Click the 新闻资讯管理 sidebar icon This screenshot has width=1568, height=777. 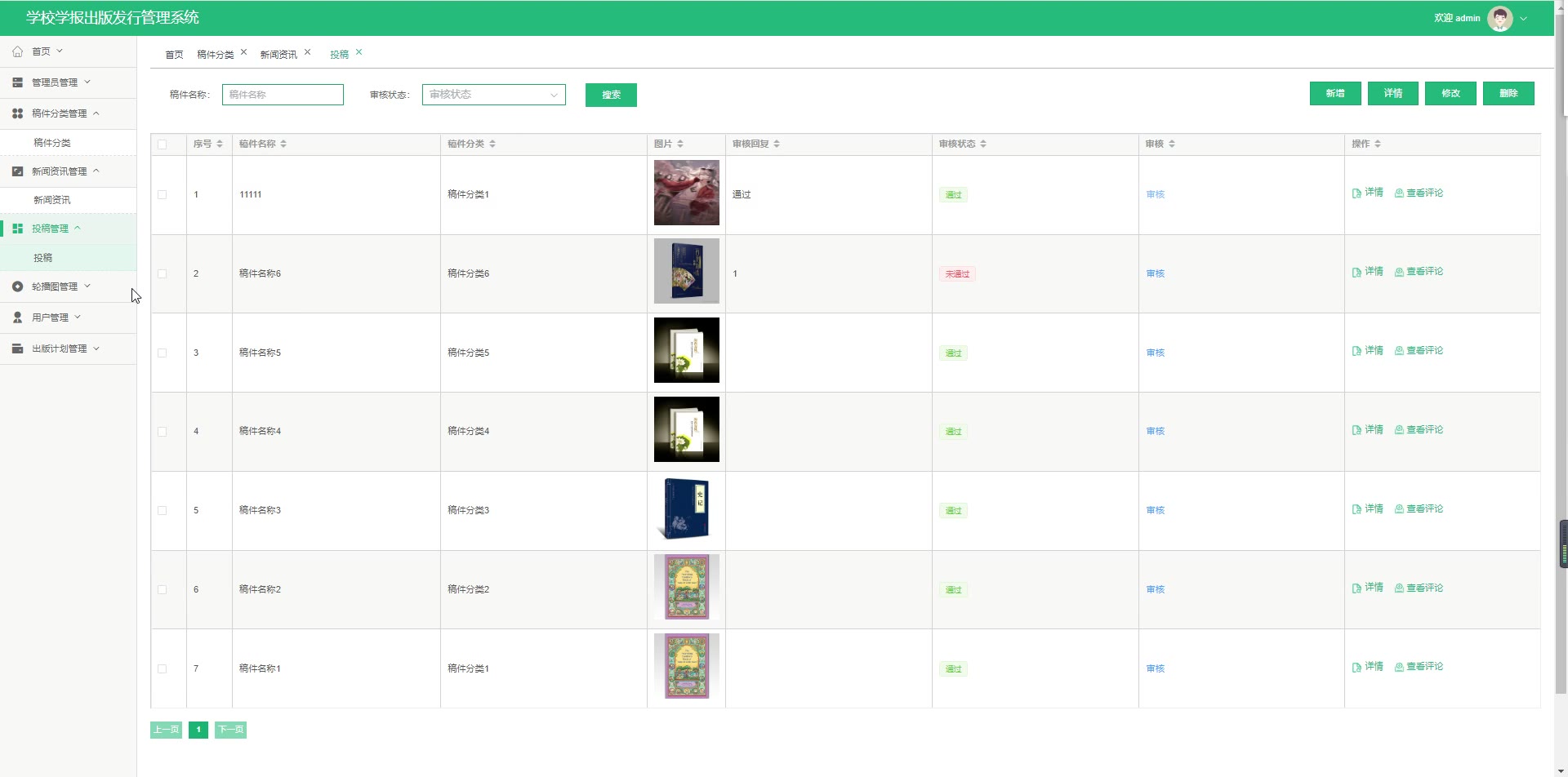17,171
